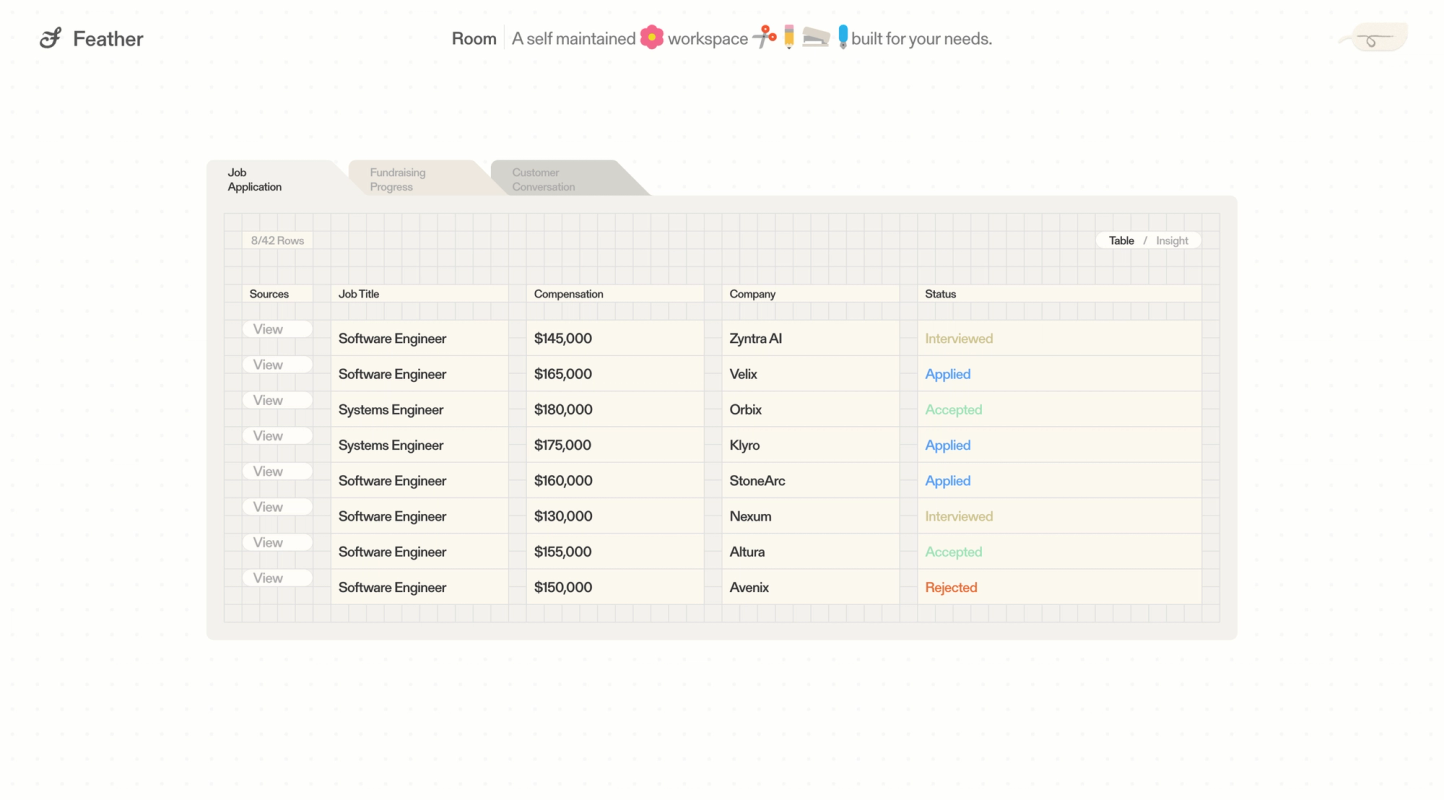The image size is (1444, 800).
Task: Open View sources for Zyntra AI row
Action: (277, 329)
